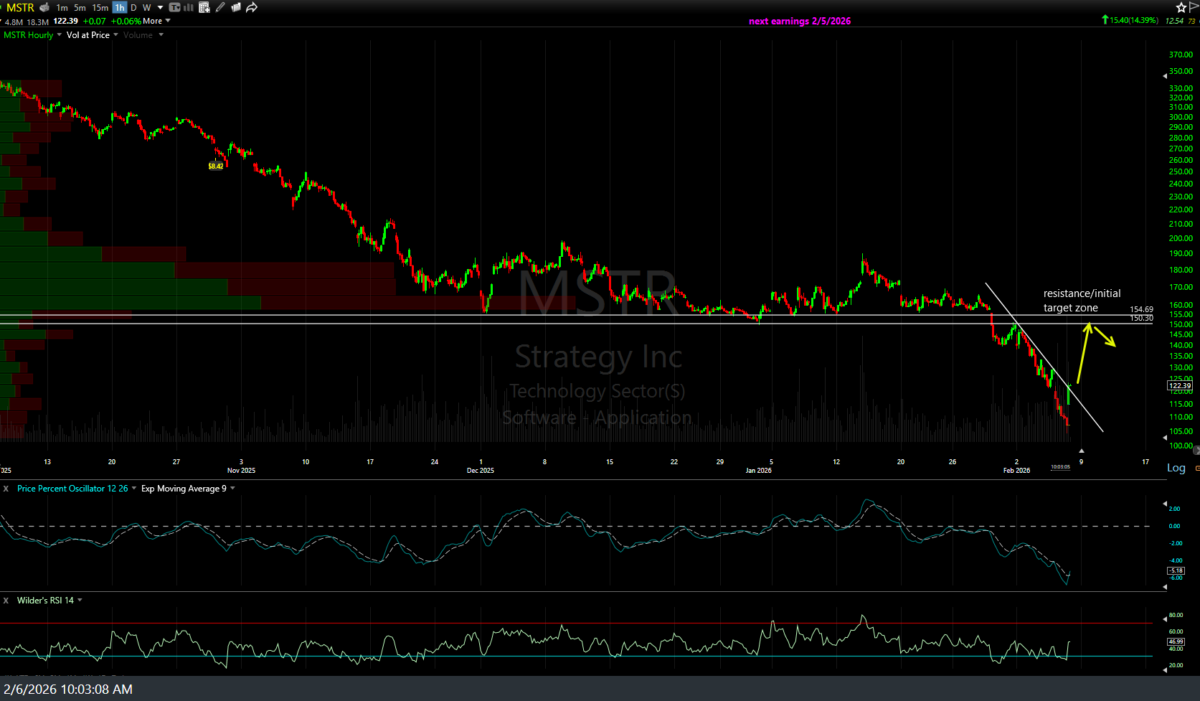Expand the More quote details menu
1200x701 pixels.
(x=168, y=20)
